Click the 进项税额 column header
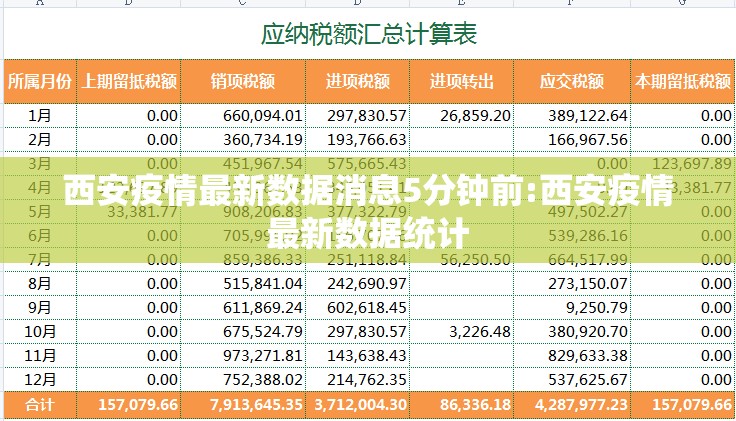Viewport: 736px width, 421px height. (358, 82)
